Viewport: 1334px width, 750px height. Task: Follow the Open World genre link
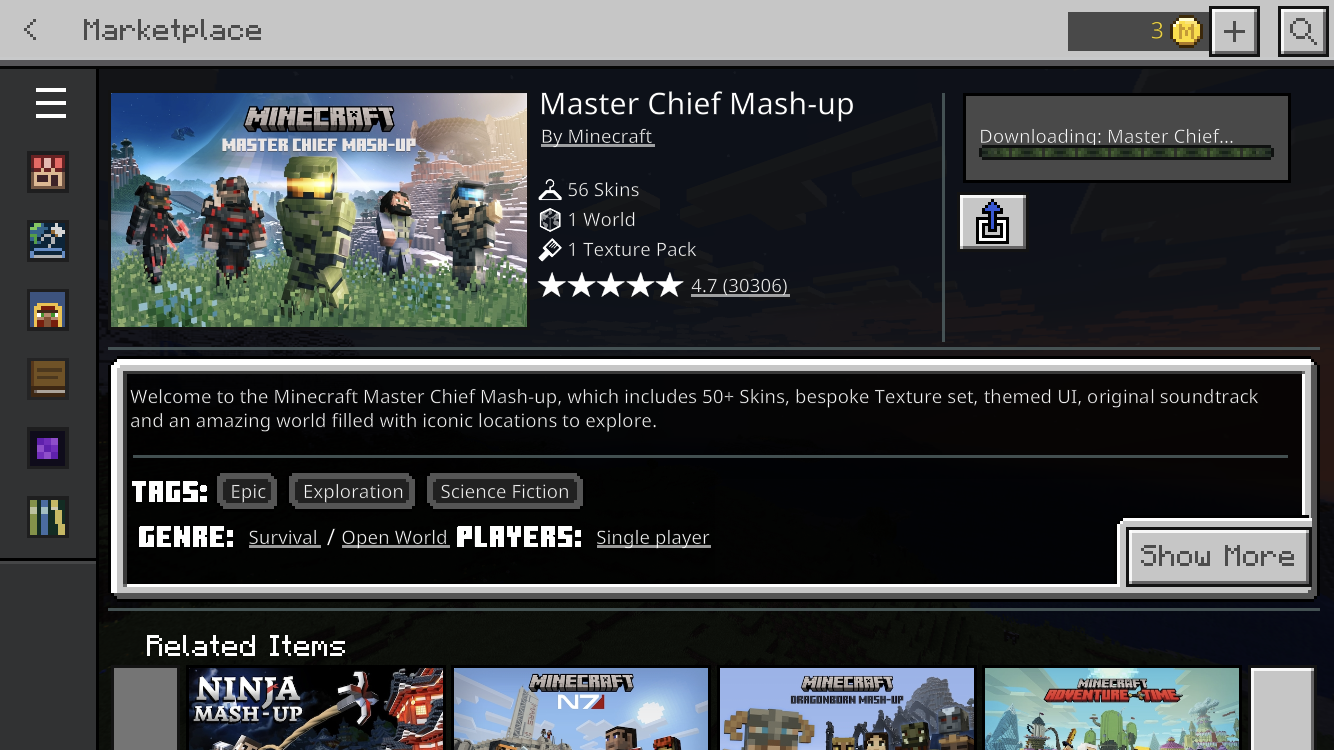coord(395,538)
